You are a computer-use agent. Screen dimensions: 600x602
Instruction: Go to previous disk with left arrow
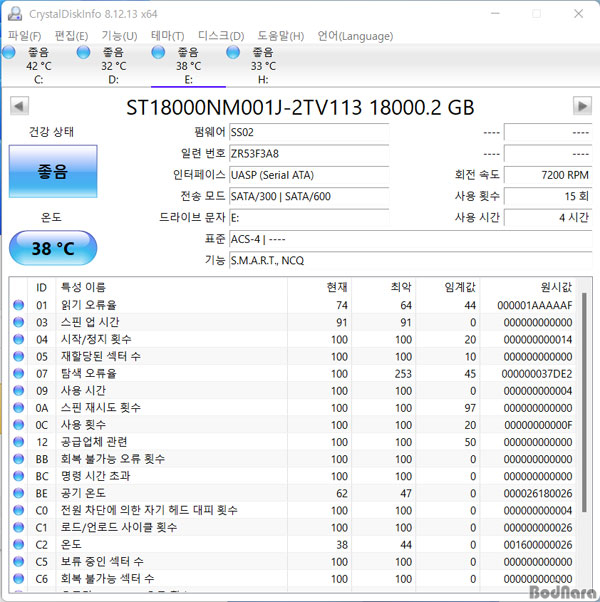19,106
